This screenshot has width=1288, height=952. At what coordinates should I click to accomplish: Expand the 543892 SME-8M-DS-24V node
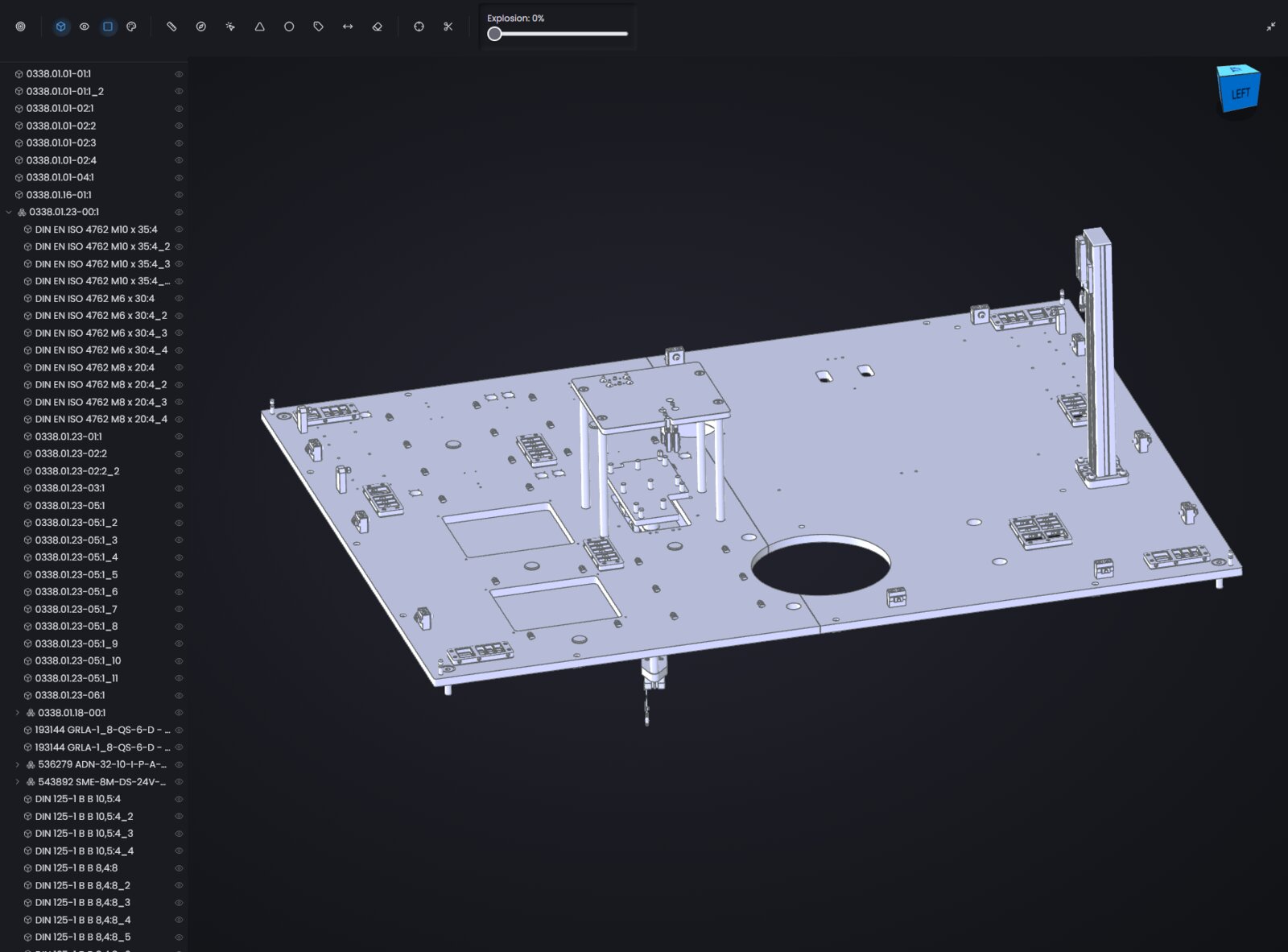coord(18,782)
